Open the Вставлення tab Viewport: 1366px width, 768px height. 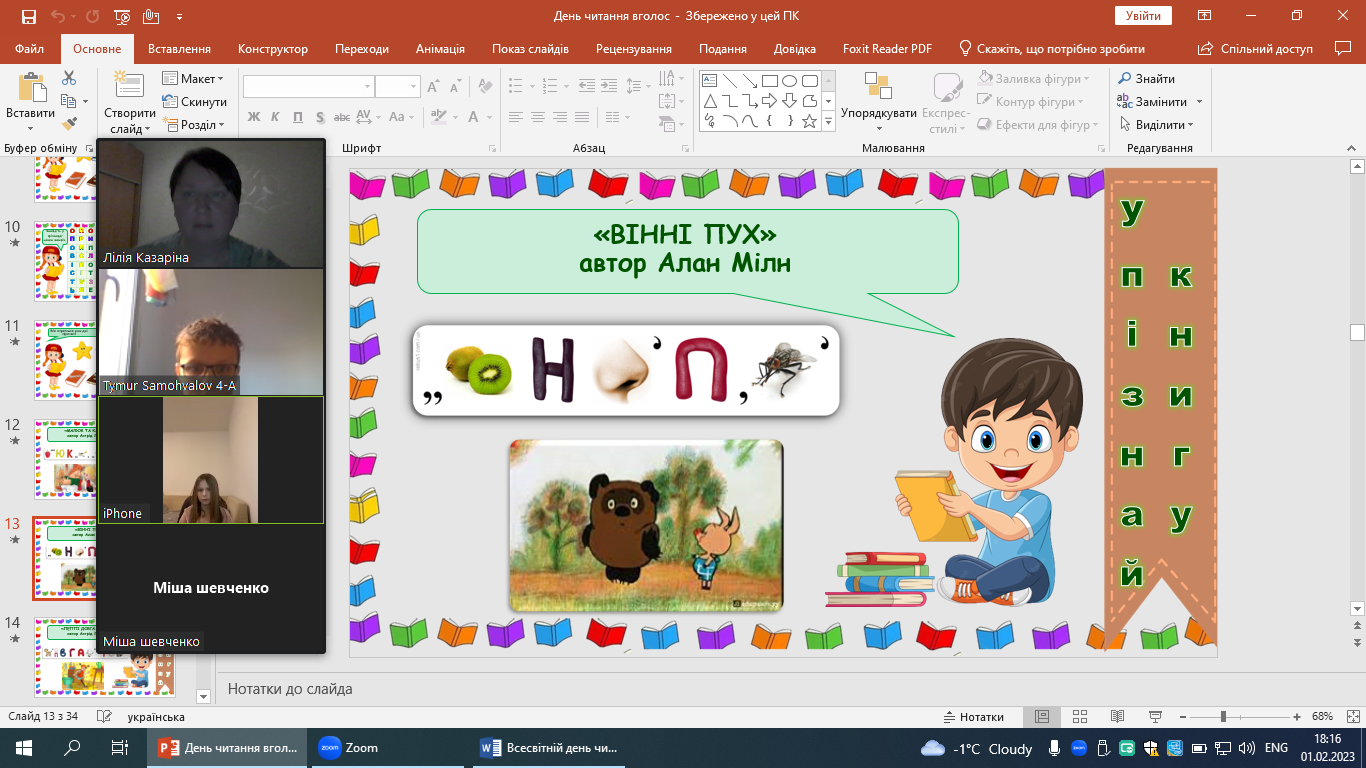(179, 48)
